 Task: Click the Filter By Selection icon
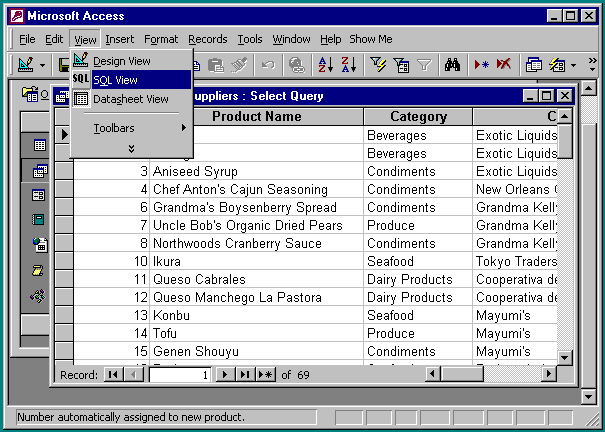[378, 65]
